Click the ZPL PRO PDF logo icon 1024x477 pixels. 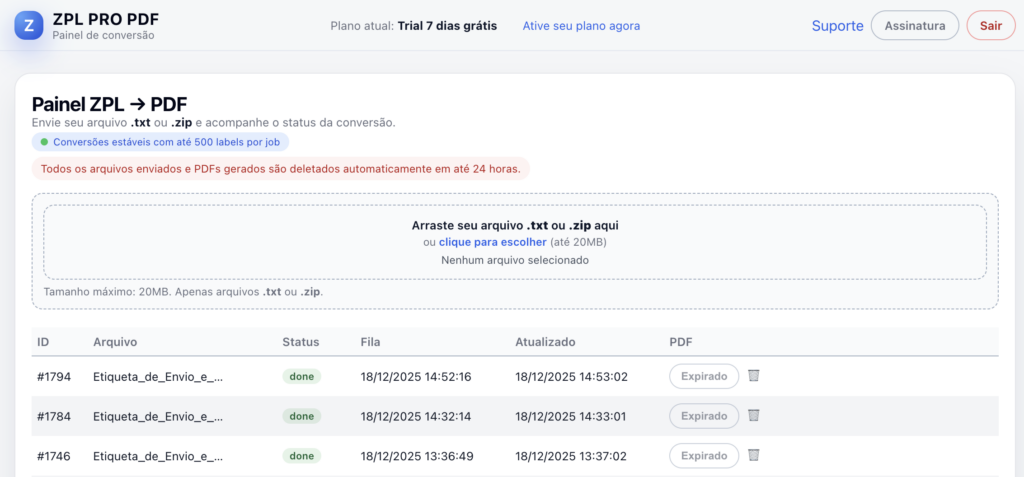tap(28, 25)
